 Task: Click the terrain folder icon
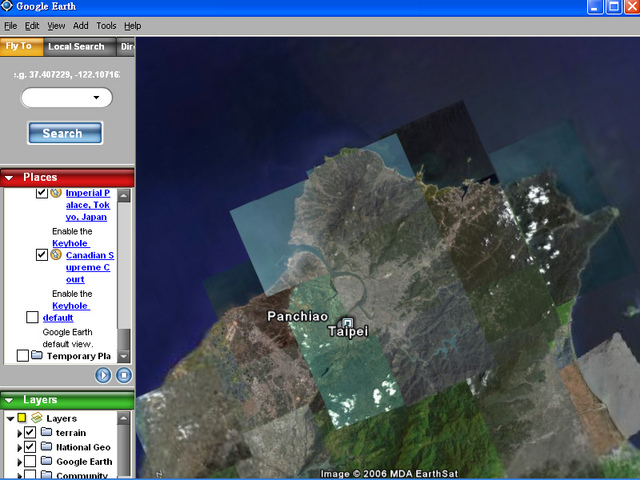[47, 431]
